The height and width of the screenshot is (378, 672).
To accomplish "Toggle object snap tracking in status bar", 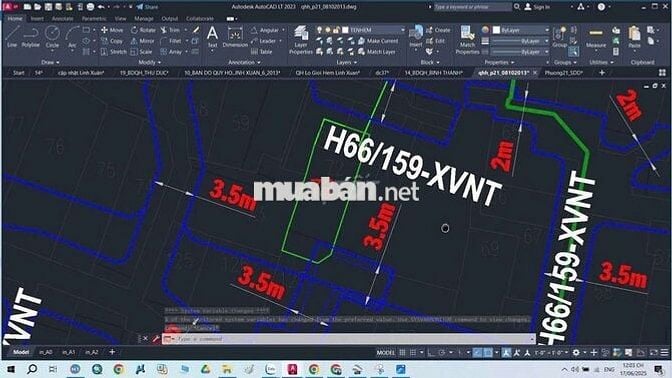I will click(477, 353).
